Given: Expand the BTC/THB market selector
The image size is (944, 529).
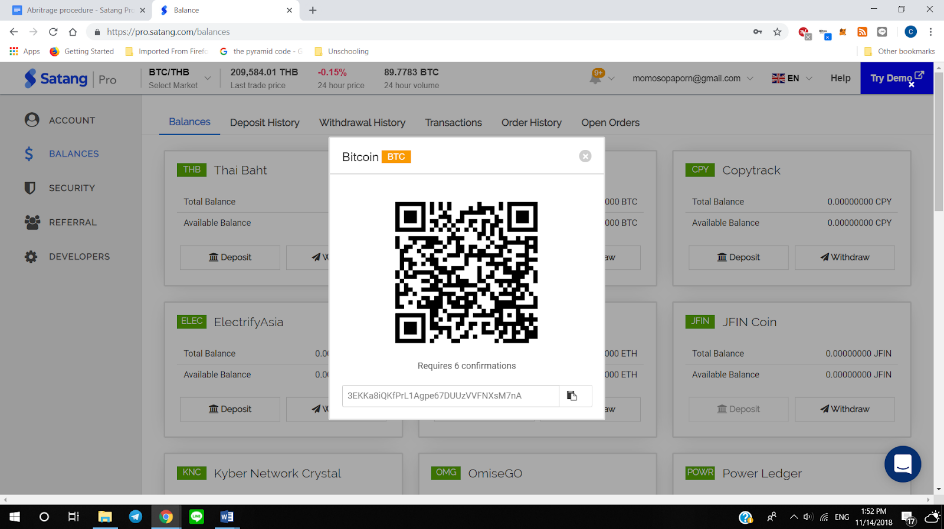Looking at the screenshot, I should pyautogui.click(x=179, y=78).
